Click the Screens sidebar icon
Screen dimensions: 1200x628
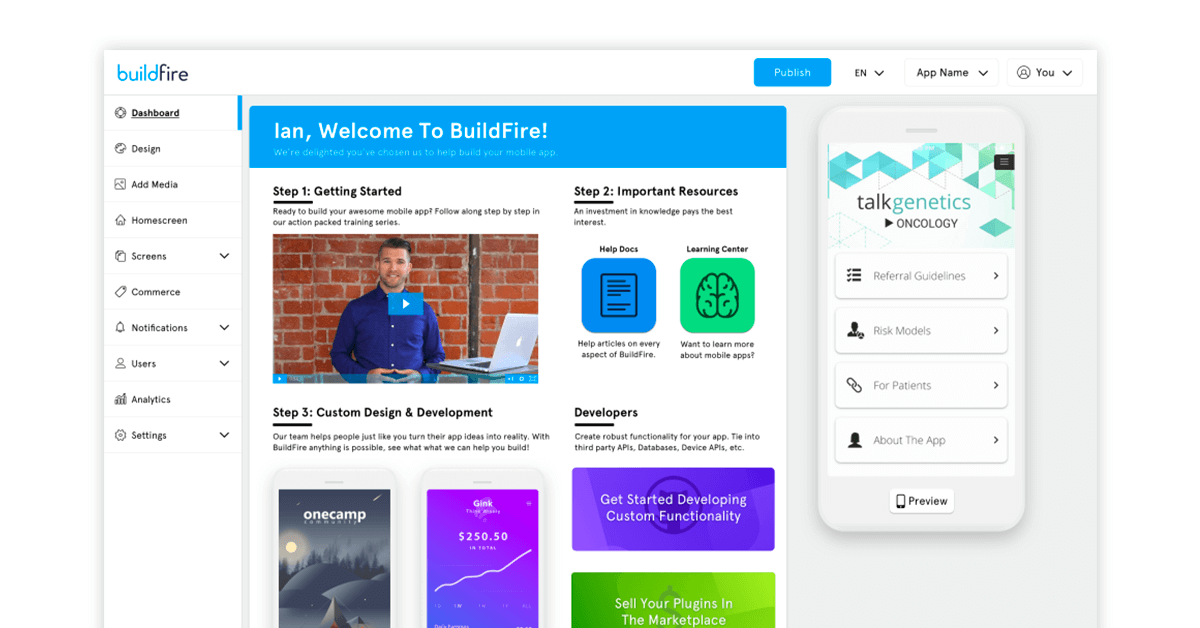pyautogui.click(x=120, y=256)
